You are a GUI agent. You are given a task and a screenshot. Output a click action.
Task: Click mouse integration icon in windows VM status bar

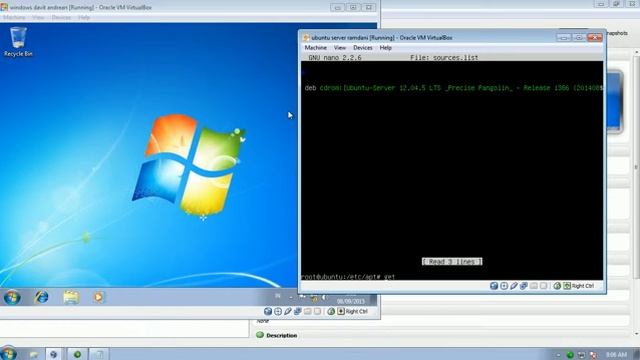[x=331, y=311]
